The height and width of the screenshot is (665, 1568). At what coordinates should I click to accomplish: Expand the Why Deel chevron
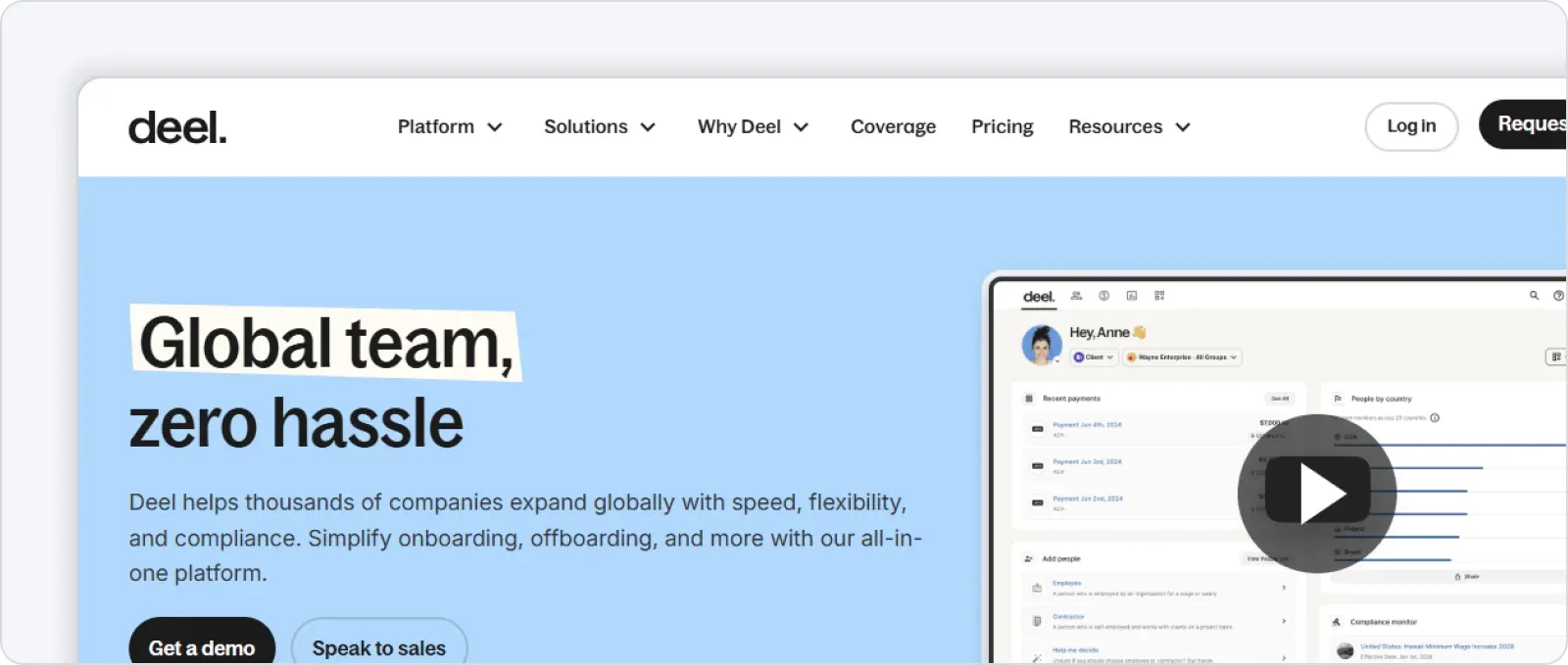point(801,127)
